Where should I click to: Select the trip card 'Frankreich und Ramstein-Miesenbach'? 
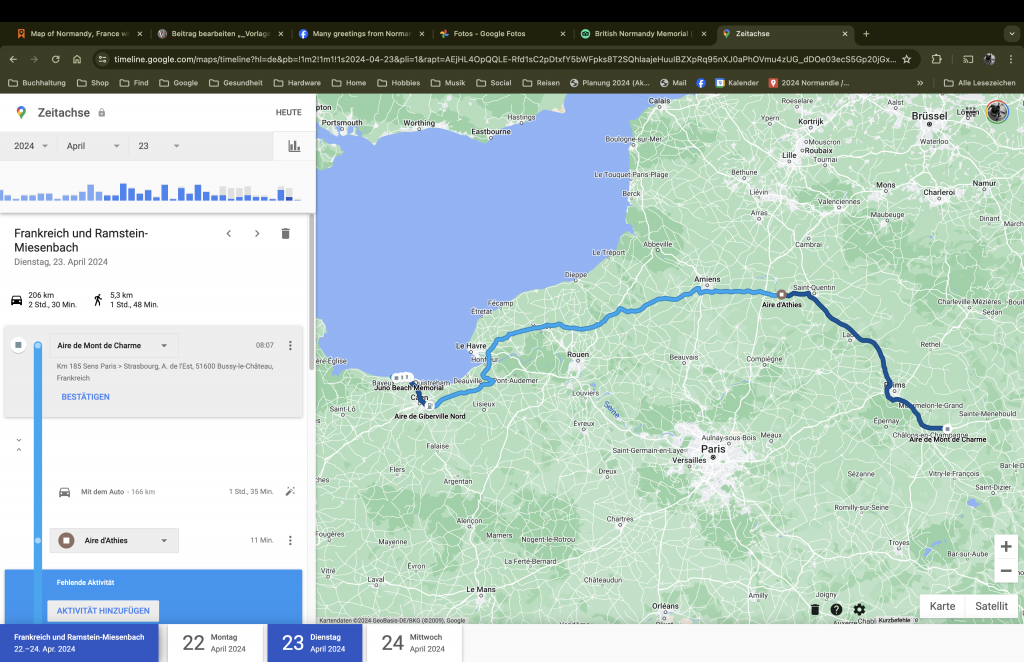(x=79, y=643)
